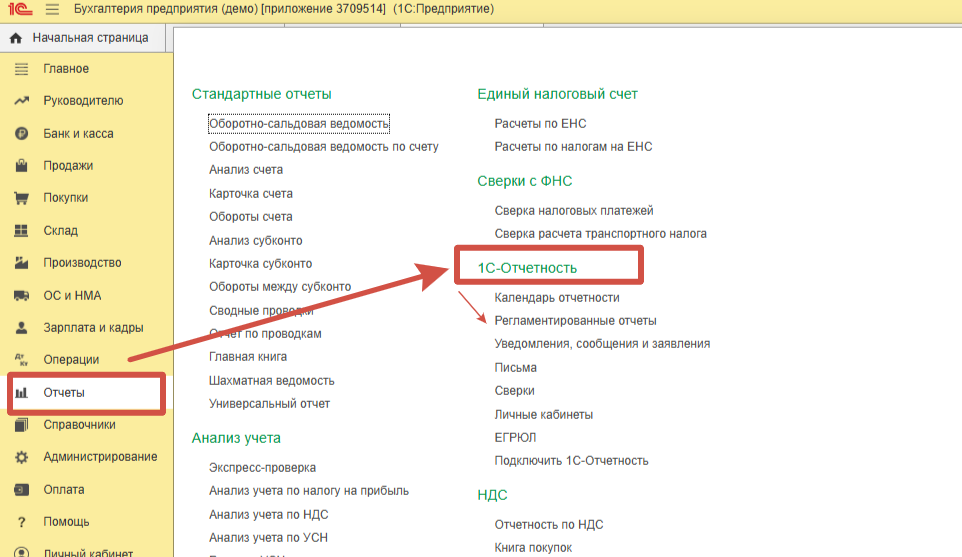Open the Обороты счета report
Viewport: 962px width, 557px height.
tap(251, 217)
